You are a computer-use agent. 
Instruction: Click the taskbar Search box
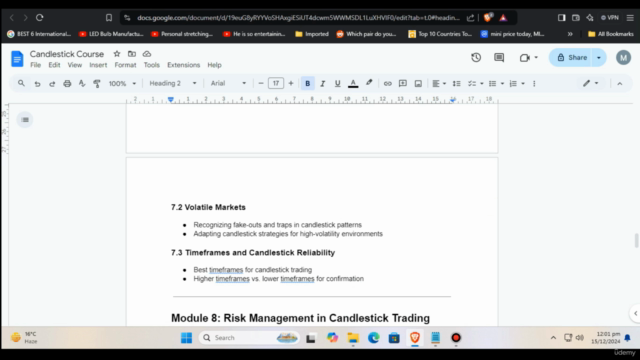pos(249,338)
